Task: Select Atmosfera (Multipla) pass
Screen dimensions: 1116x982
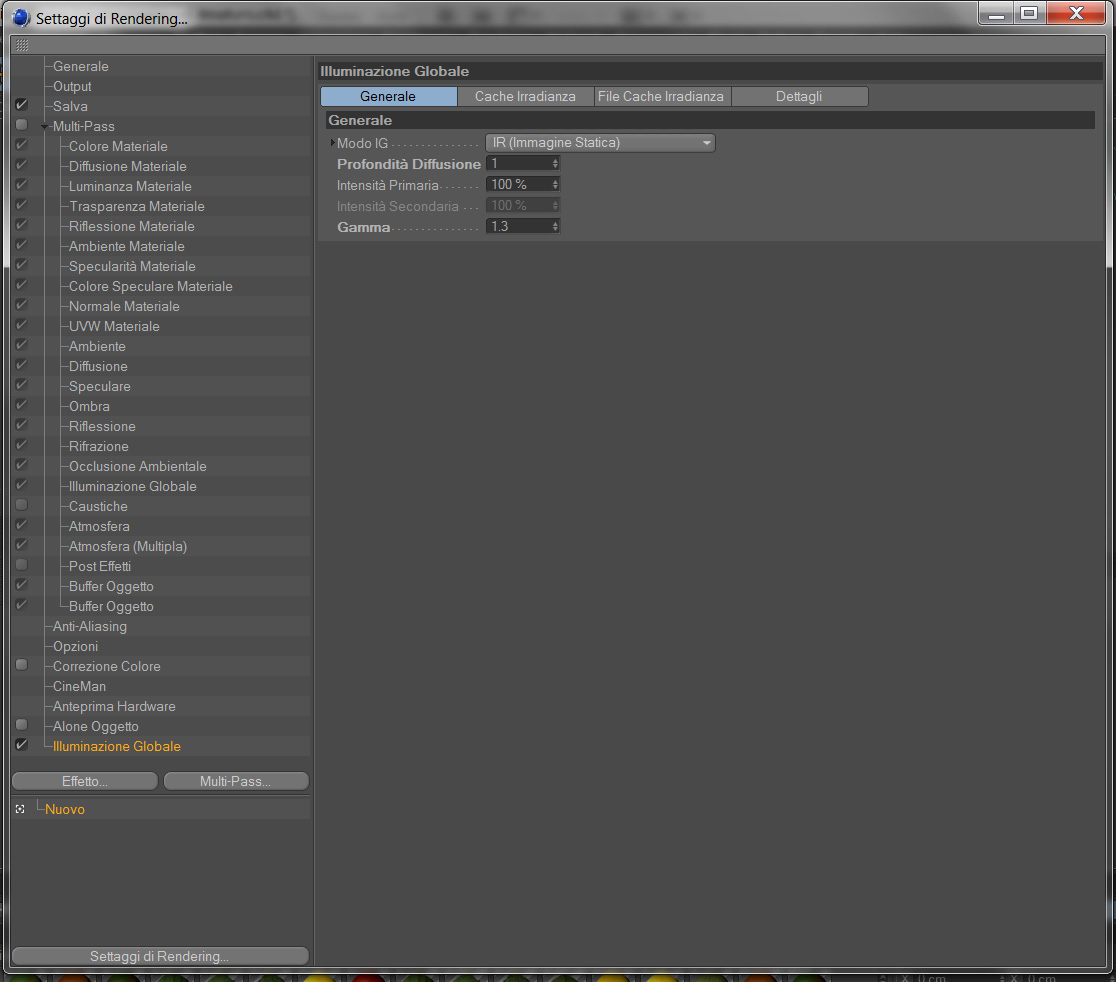Action: [x=127, y=546]
